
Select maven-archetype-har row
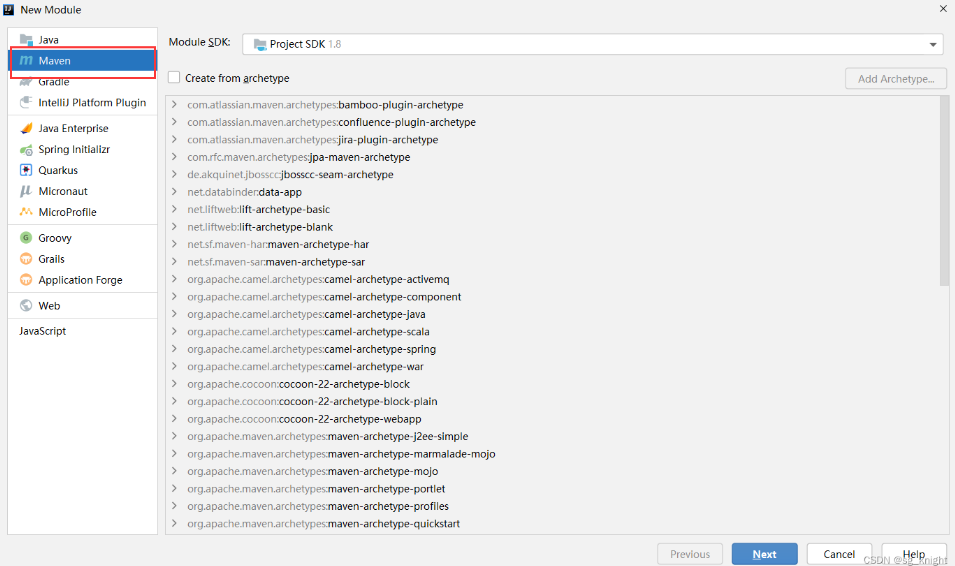553,244
